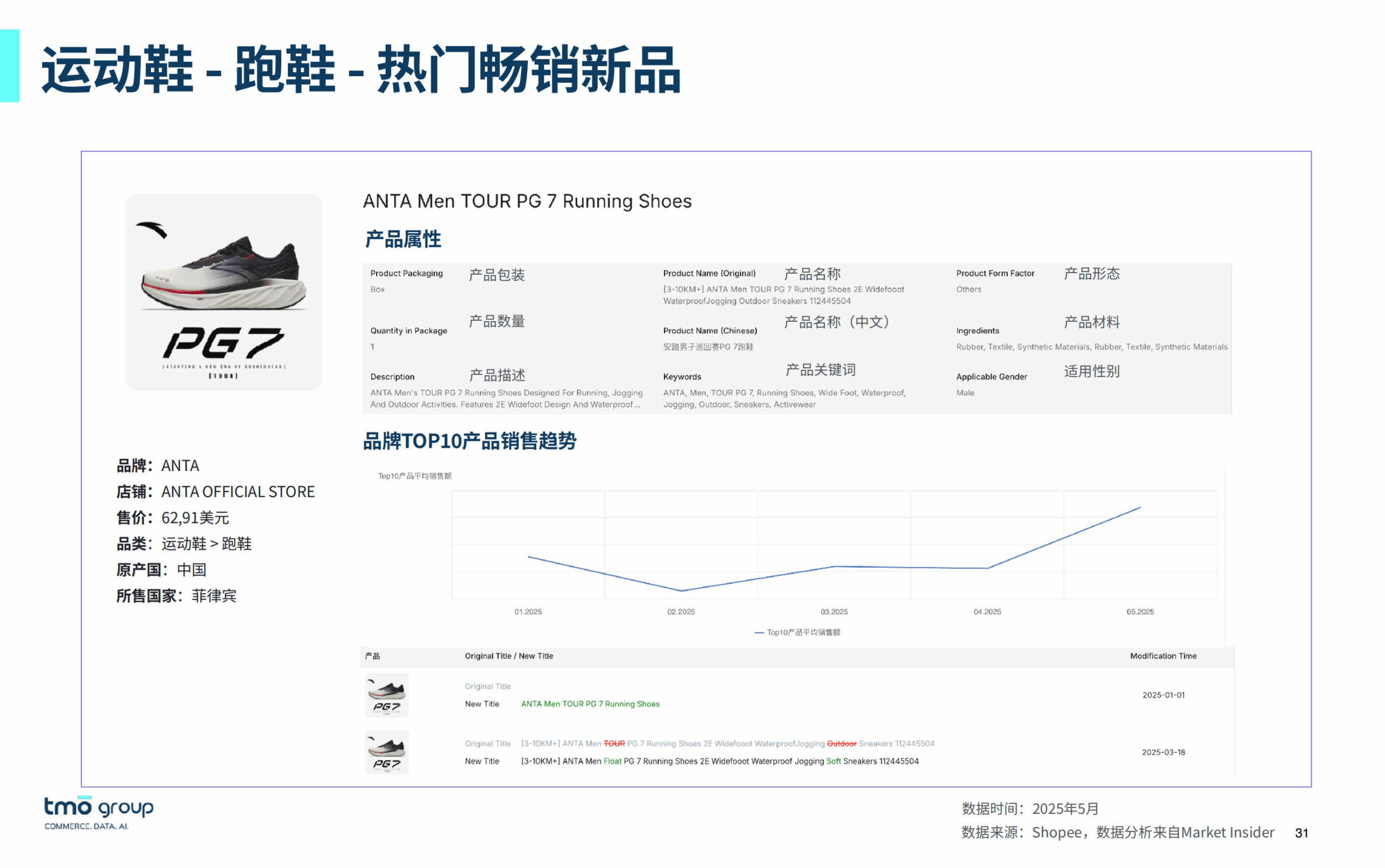This screenshot has height=868, width=1385.
Task: Click the Keywords field label
Action: pyautogui.click(x=682, y=376)
